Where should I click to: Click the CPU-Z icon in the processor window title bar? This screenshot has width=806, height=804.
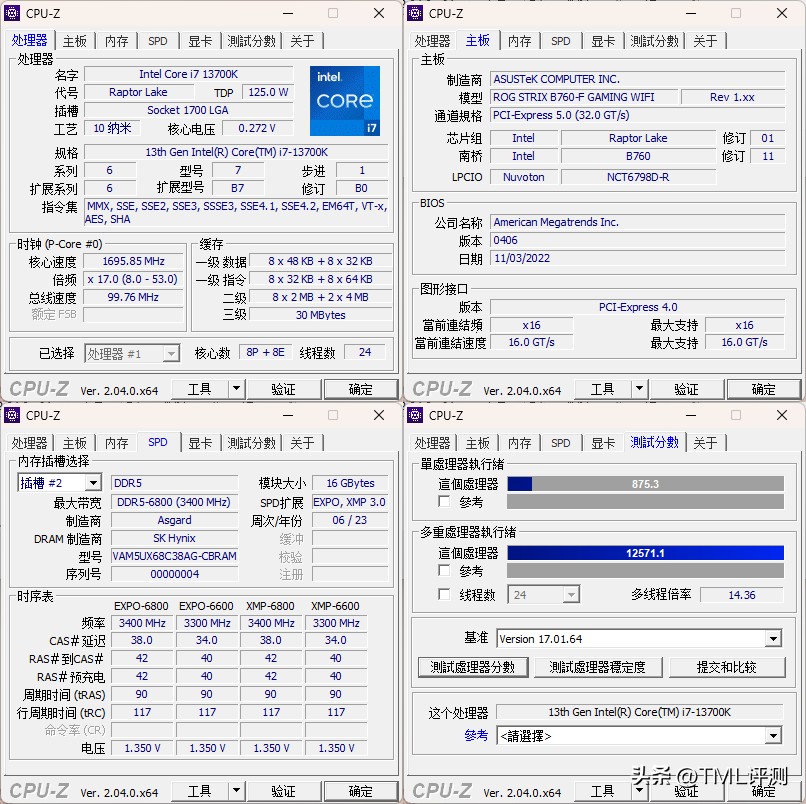12,13
